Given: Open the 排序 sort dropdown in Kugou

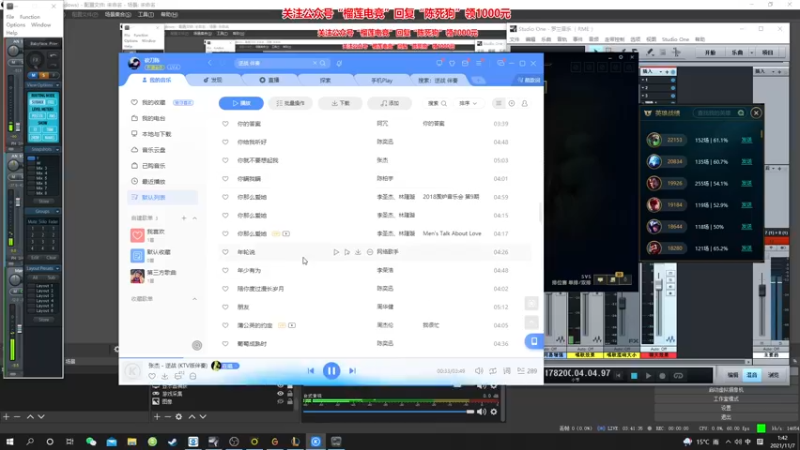Looking at the screenshot, I should point(468,104).
